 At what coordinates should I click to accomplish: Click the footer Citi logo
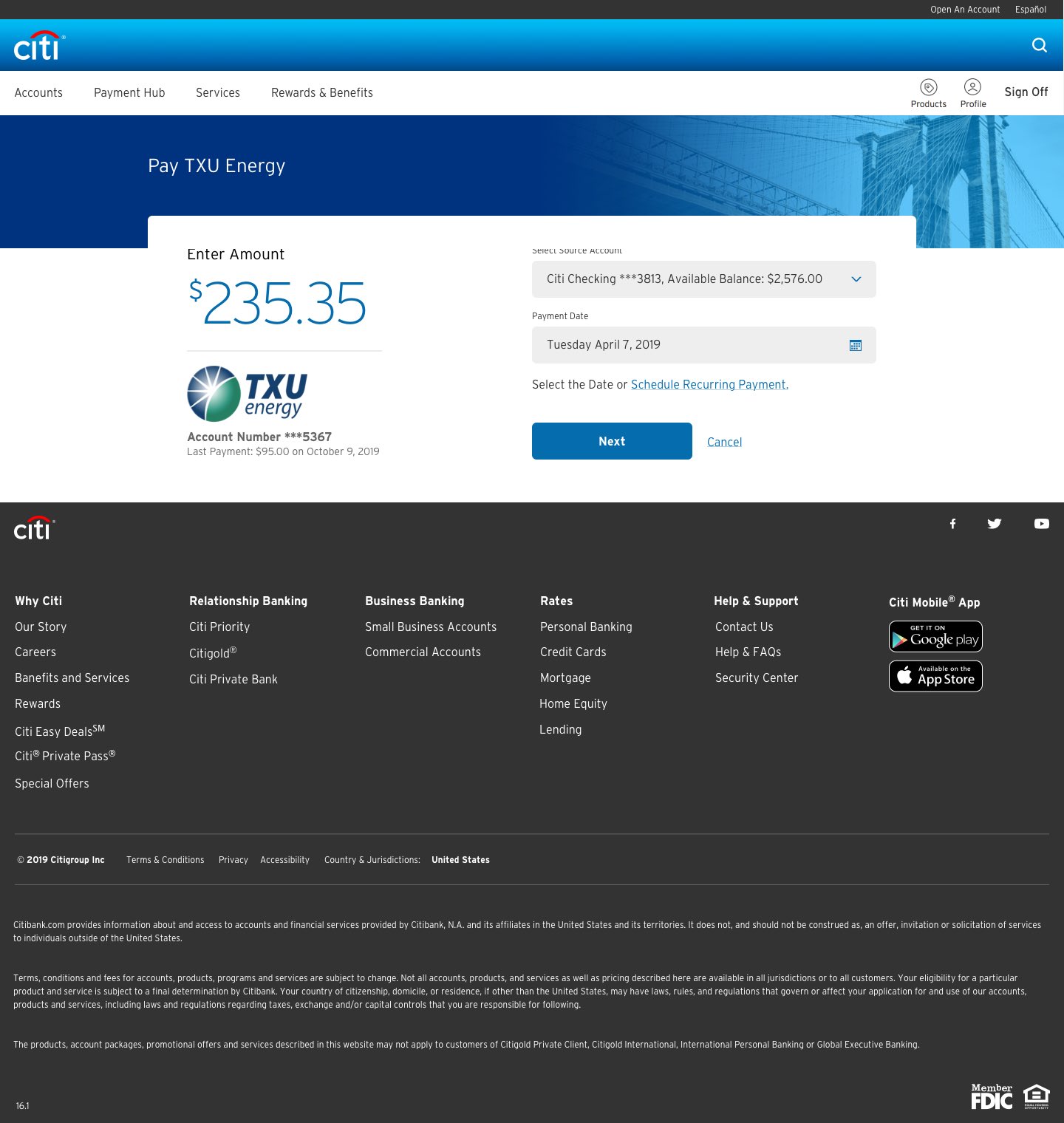(34, 528)
